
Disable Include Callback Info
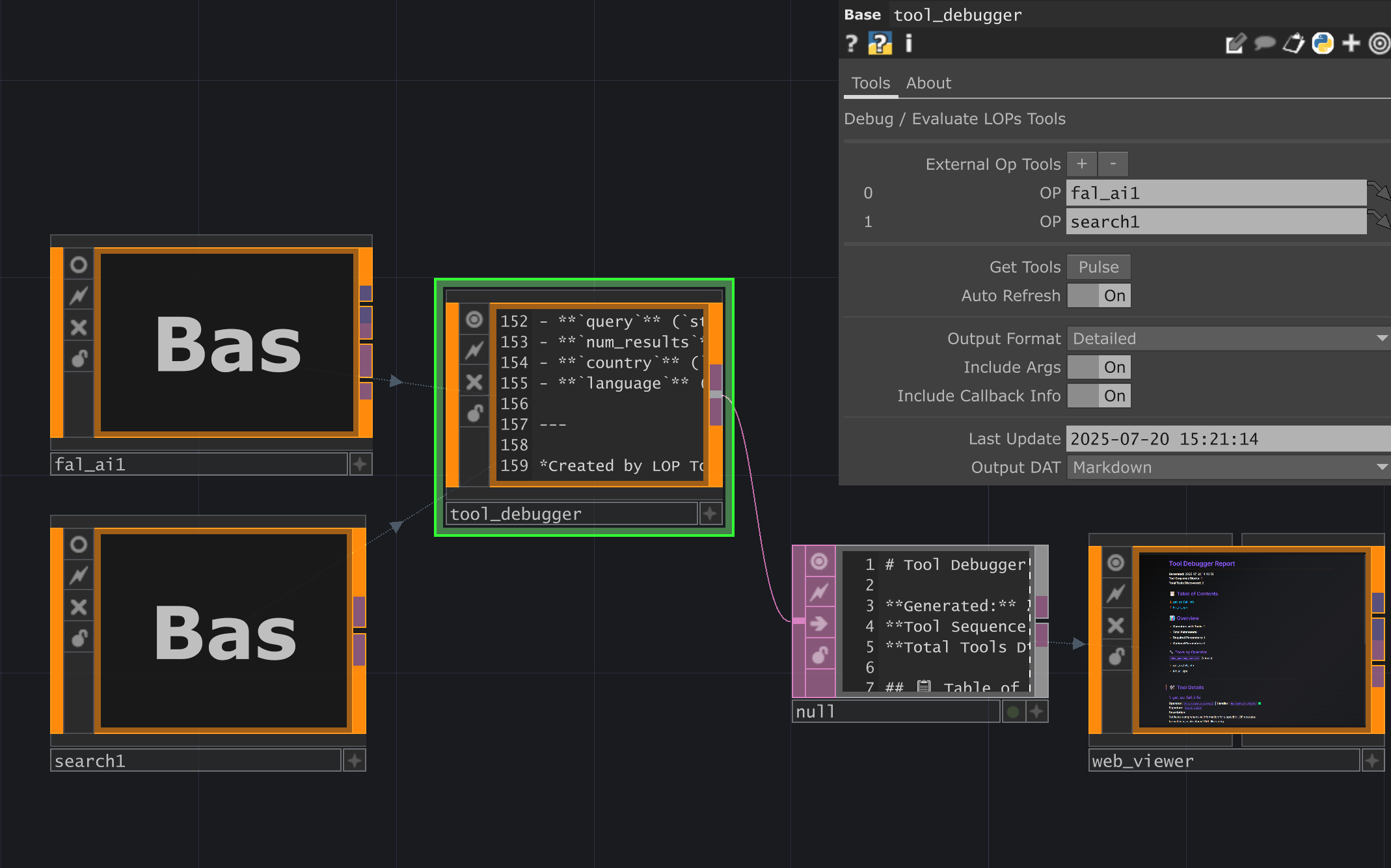[x=1099, y=396]
